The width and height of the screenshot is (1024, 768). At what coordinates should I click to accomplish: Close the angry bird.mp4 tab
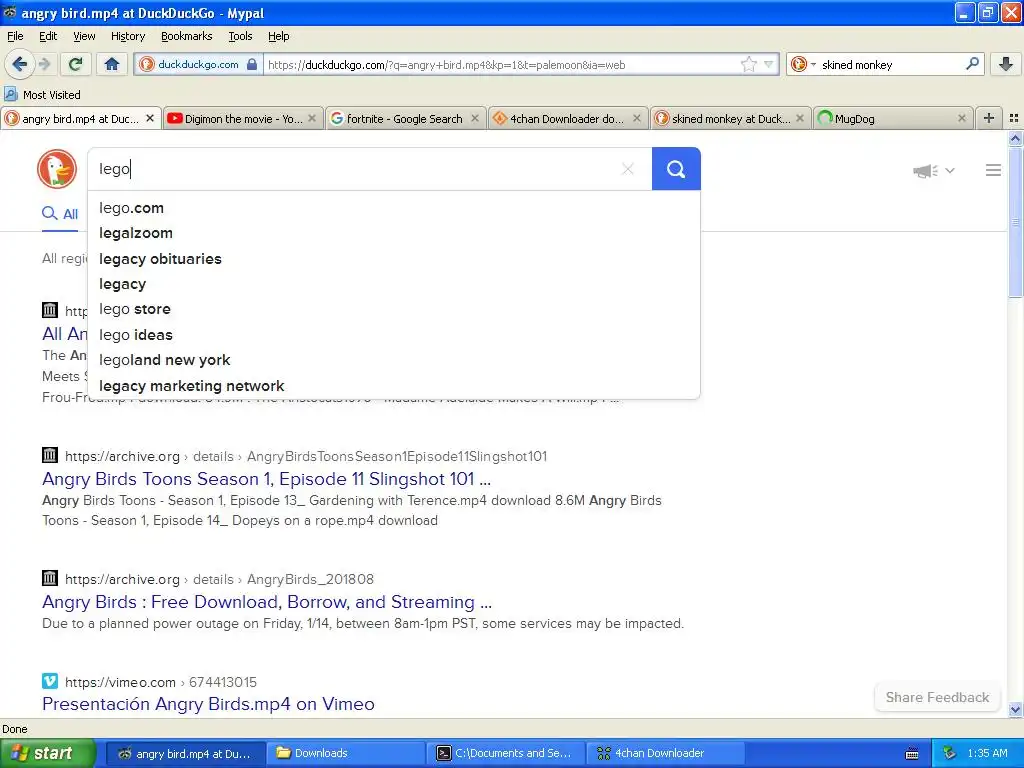(x=150, y=118)
